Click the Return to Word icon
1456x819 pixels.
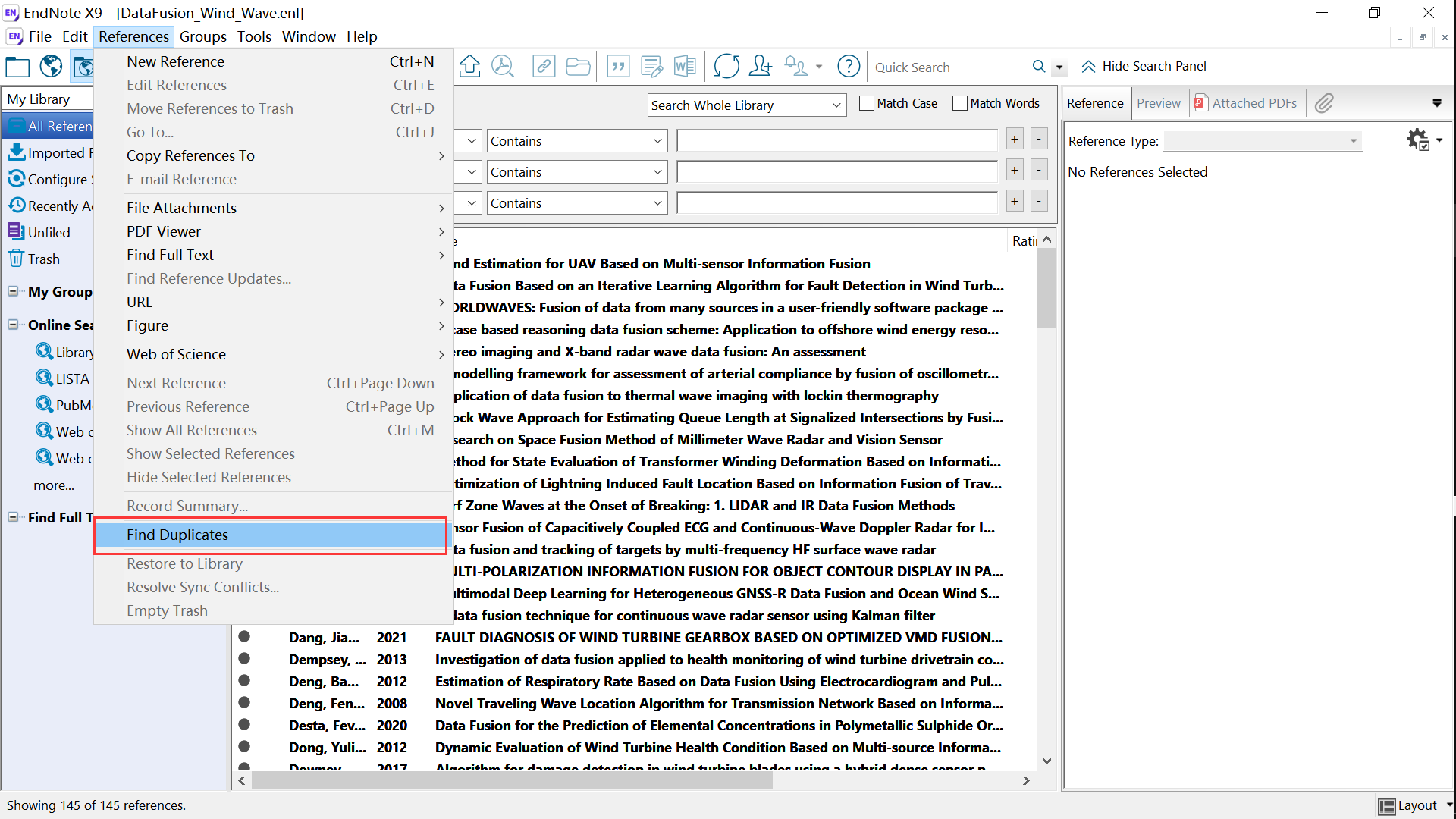[x=684, y=67]
